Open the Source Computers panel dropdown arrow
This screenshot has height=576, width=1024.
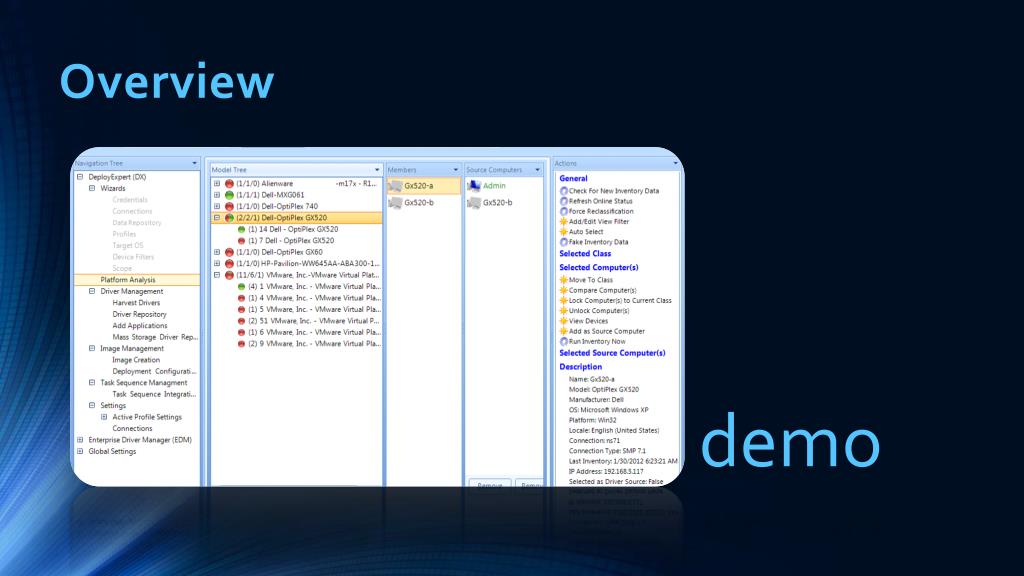tap(537, 170)
